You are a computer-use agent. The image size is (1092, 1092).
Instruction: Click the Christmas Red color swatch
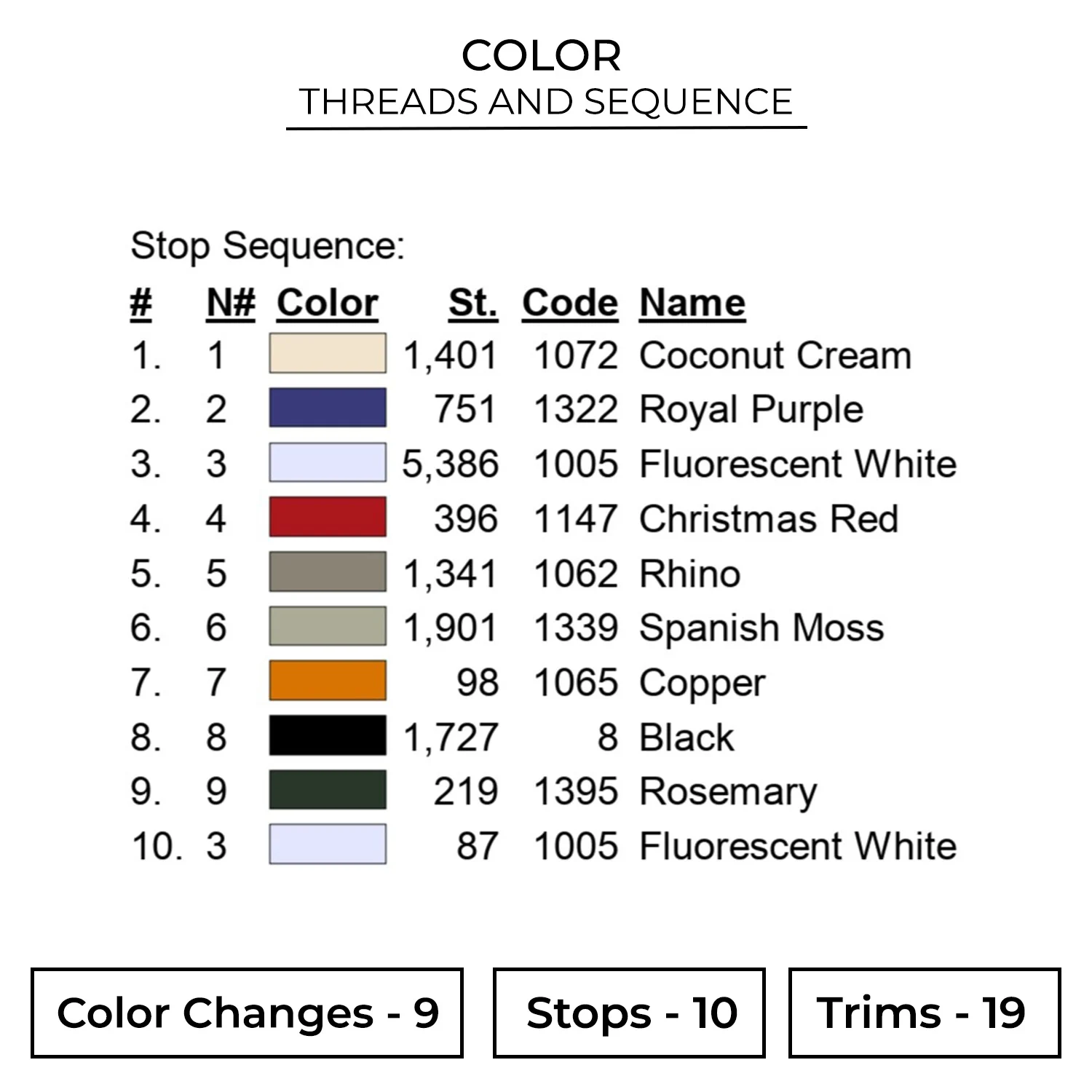[328, 518]
